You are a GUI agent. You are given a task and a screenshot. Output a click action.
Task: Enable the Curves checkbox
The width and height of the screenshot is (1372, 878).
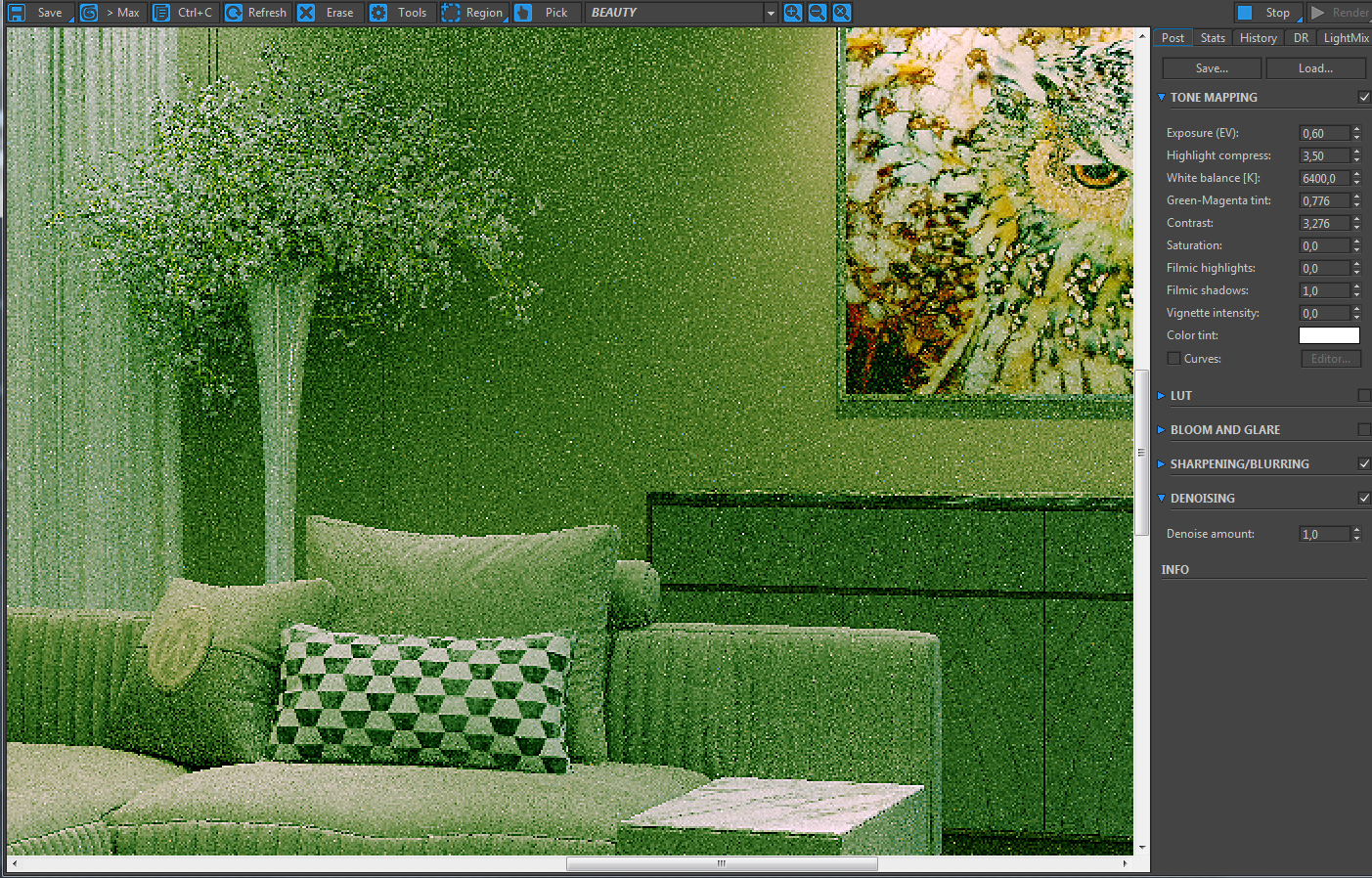1173,359
